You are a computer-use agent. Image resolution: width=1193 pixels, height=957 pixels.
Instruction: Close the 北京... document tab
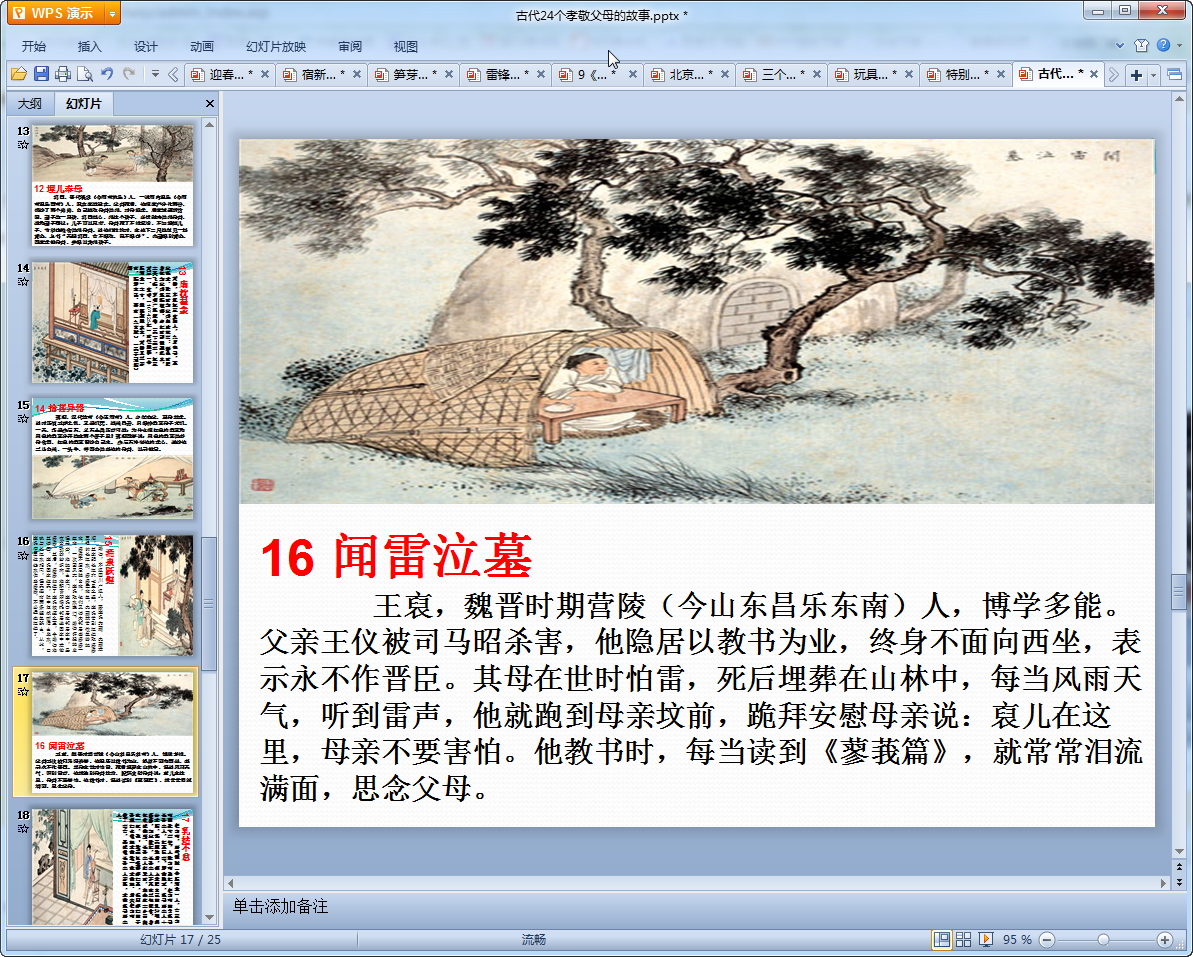725,75
